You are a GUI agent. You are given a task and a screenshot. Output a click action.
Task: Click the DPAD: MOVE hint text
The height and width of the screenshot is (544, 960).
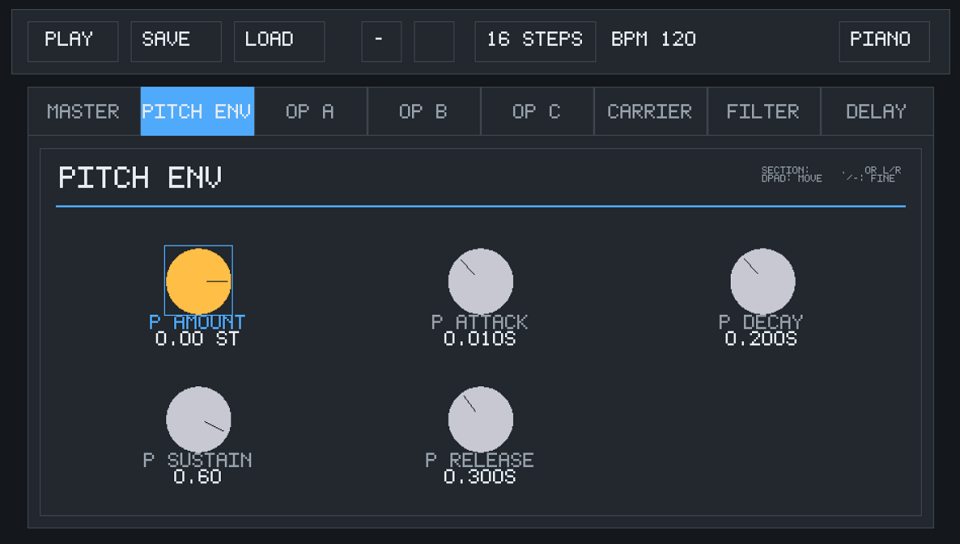[792, 179]
